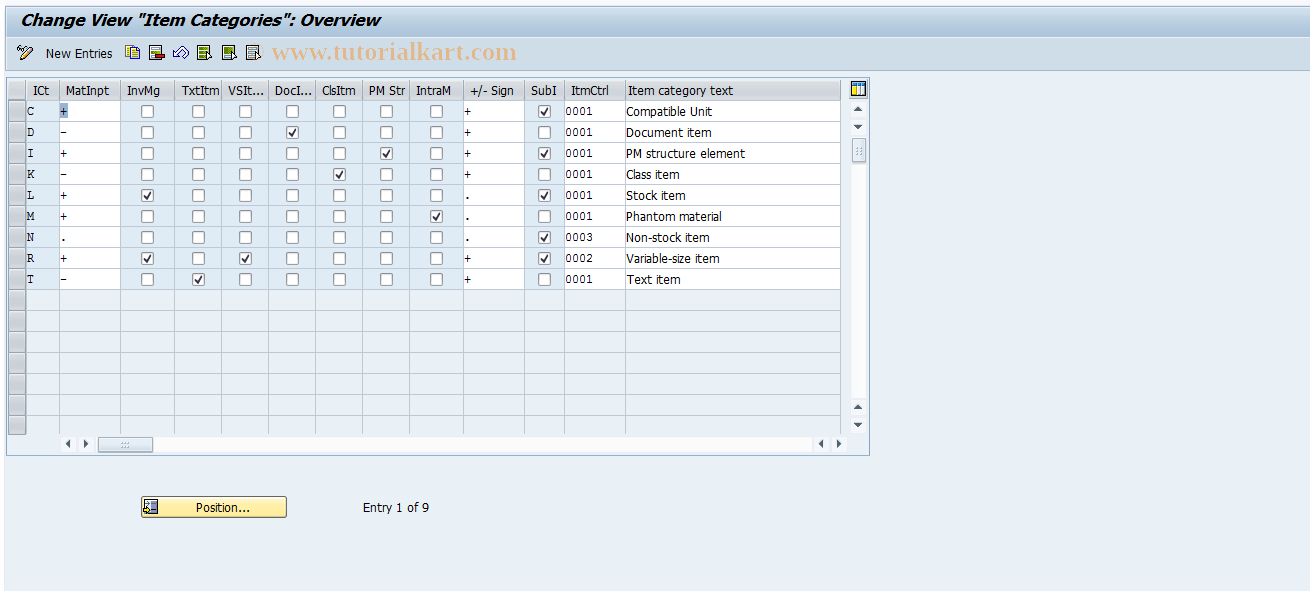This screenshot has width=1310, height=591.
Task: Disable TxtItm checkbox for Text item row
Action: click(198, 279)
